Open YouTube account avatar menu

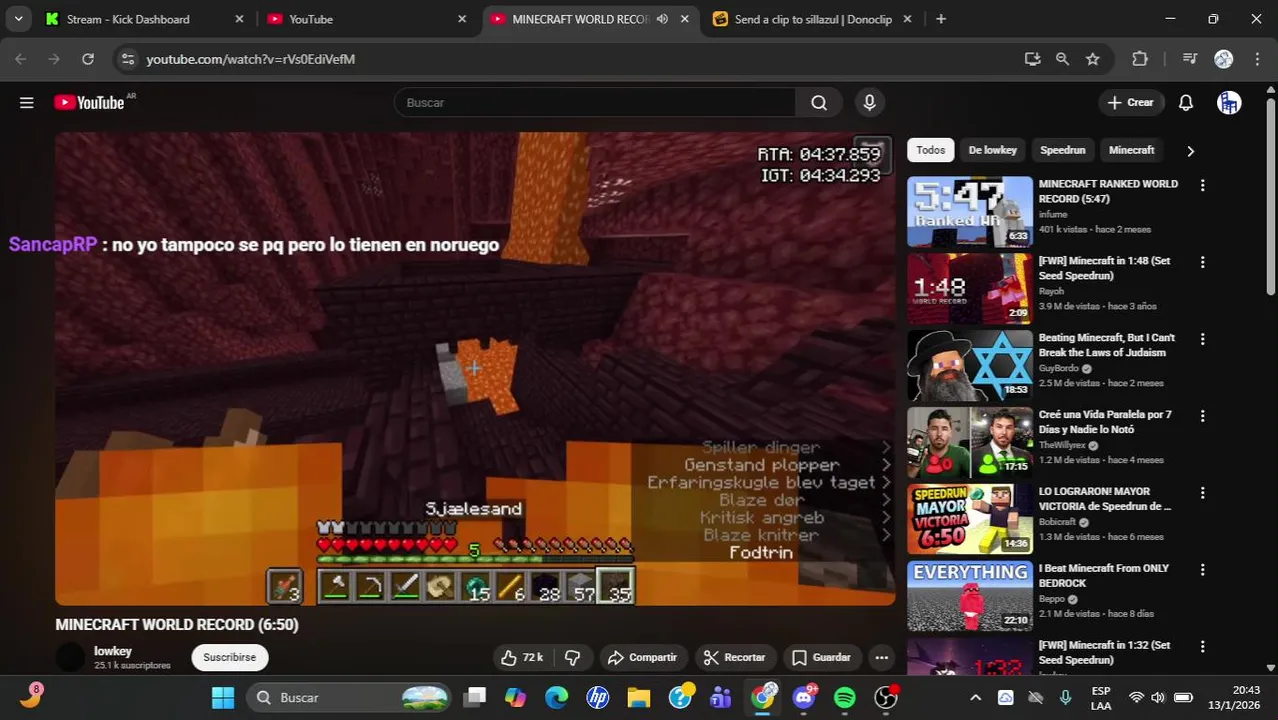(x=1229, y=102)
